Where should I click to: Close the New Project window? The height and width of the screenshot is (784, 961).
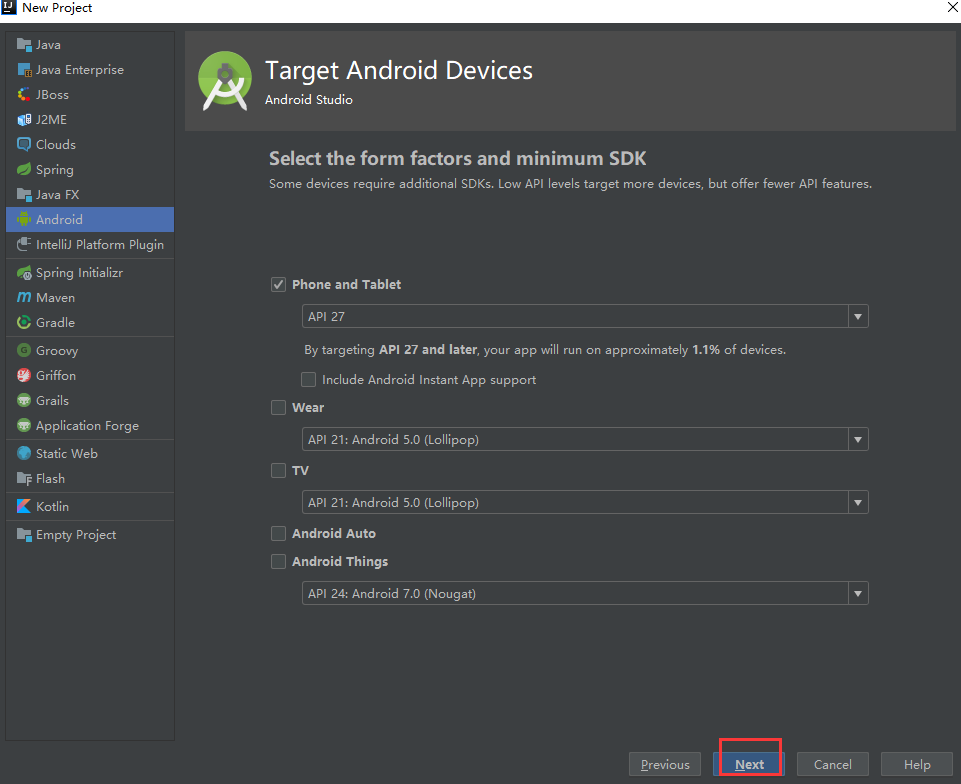[952, 7]
